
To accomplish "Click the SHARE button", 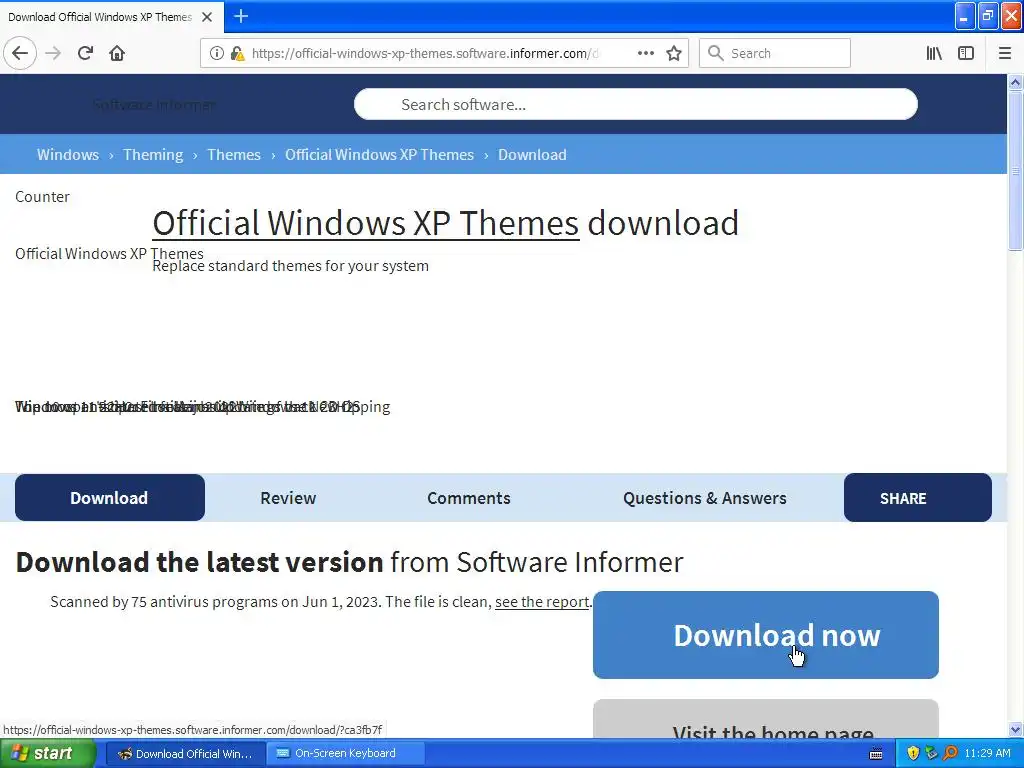I will (x=918, y=498).
